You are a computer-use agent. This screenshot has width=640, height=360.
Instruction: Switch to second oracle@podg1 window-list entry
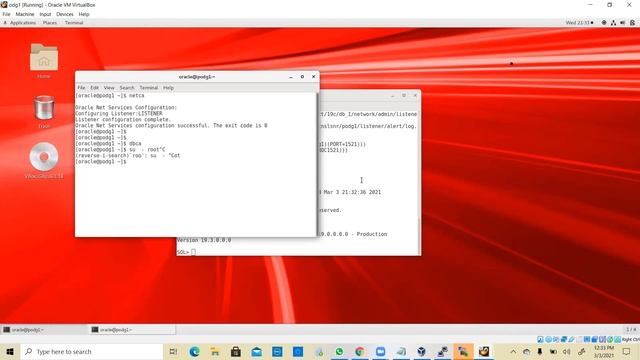(x=132, y=329)
